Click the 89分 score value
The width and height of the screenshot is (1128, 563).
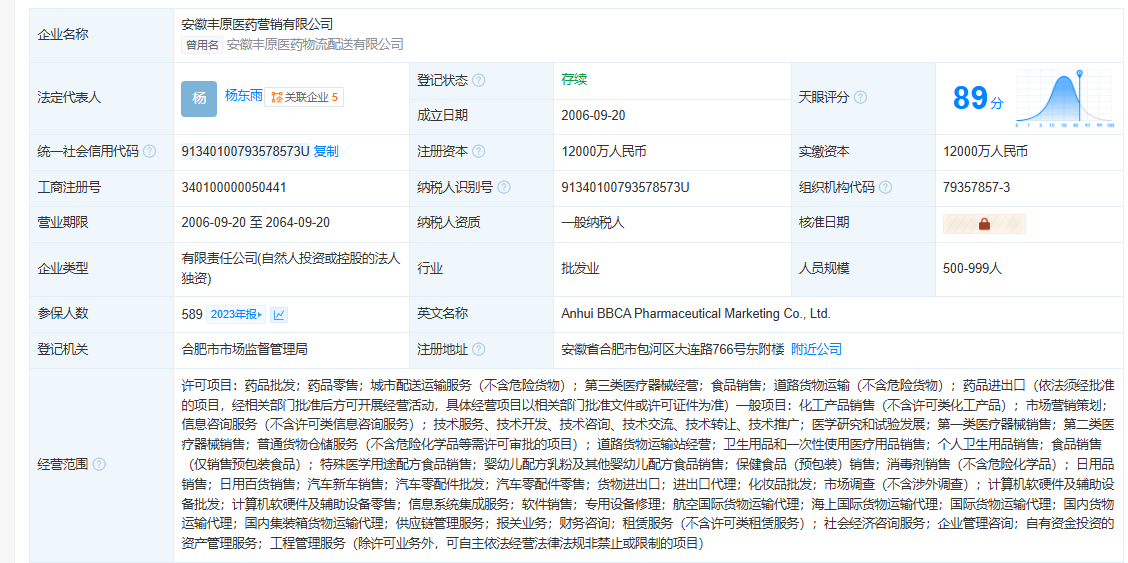(978, 98)
